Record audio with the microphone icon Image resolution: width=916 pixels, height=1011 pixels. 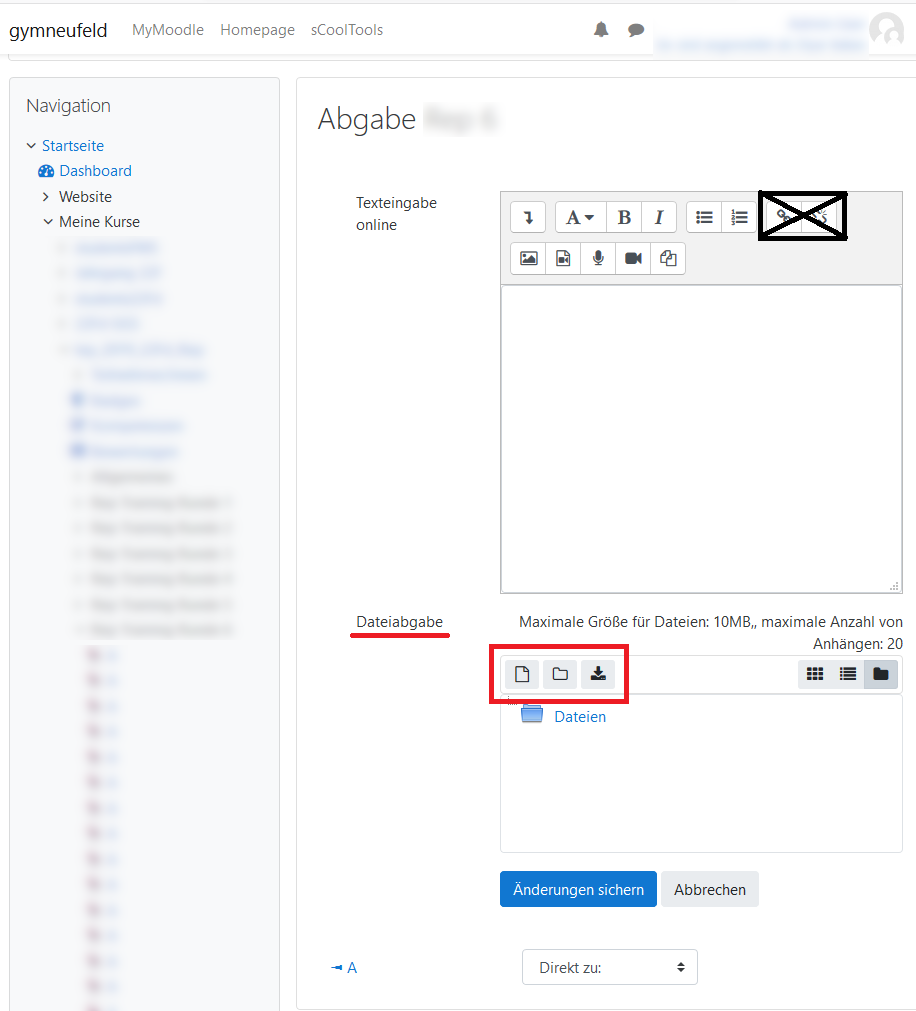598,258
